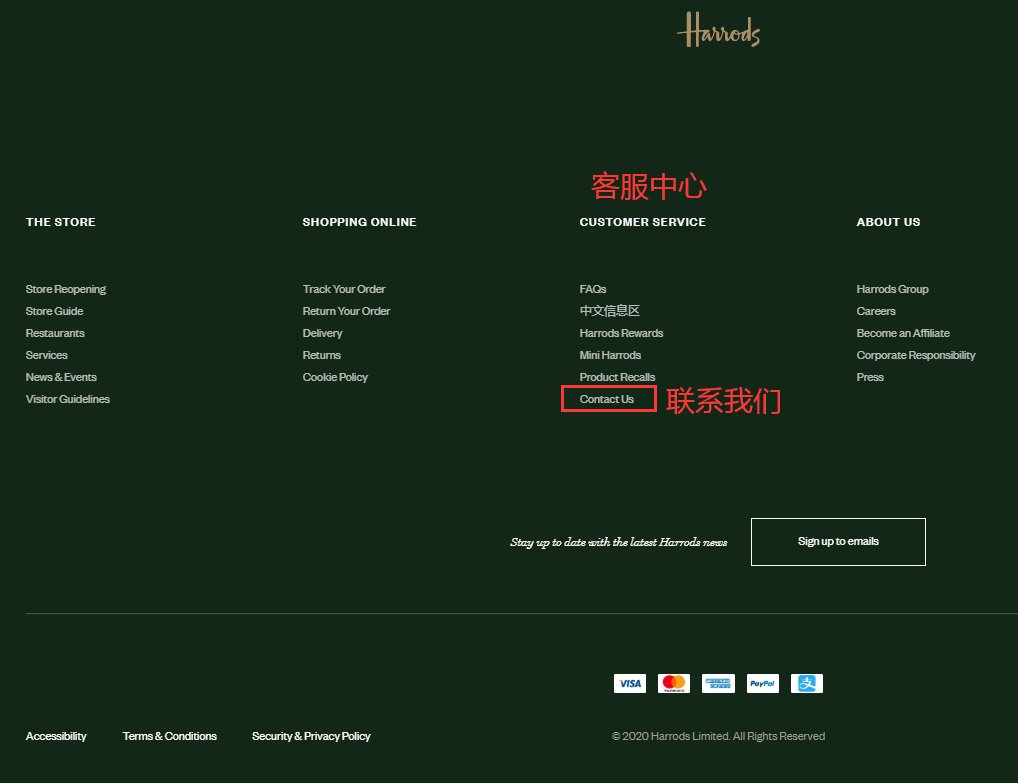Click ABOUT US column heading
Viewport: 1018px width, 783px height.
click(x=888, y=222)
